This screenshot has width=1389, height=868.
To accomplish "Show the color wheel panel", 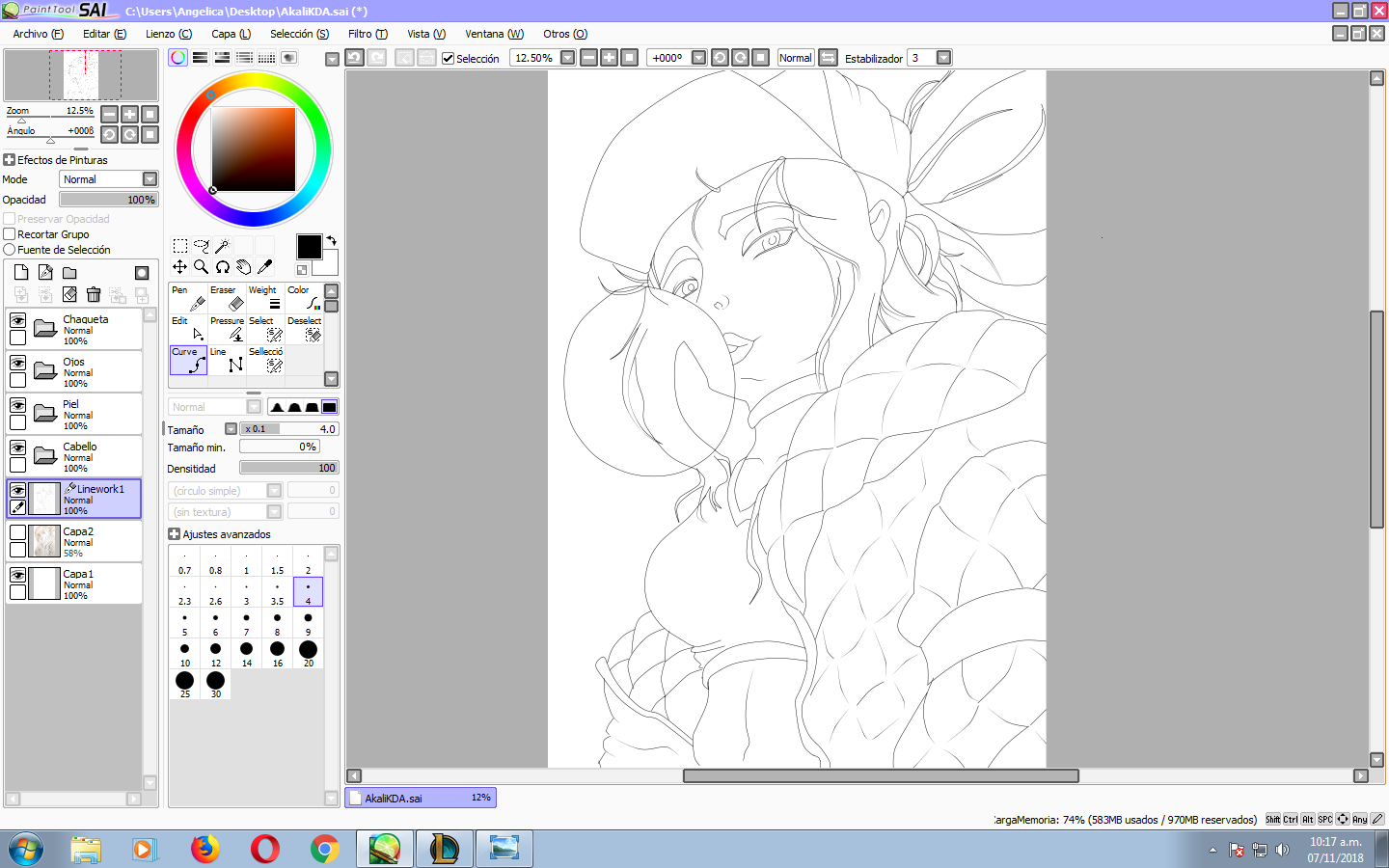I will (x=178, y=58).
